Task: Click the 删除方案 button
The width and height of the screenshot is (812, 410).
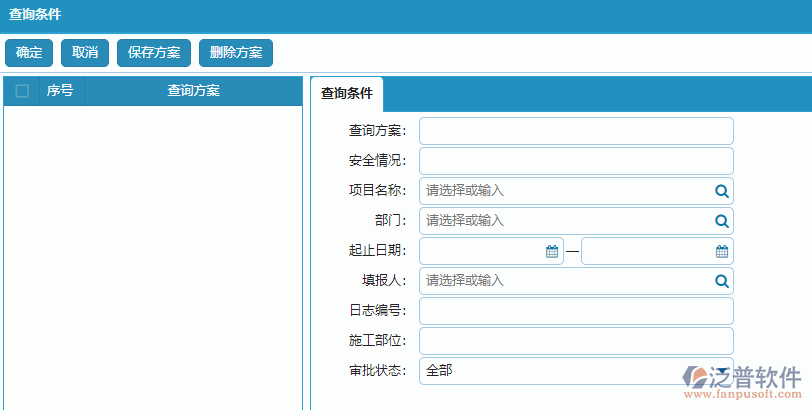Action: pyautogui.click(x=236, y=53)
